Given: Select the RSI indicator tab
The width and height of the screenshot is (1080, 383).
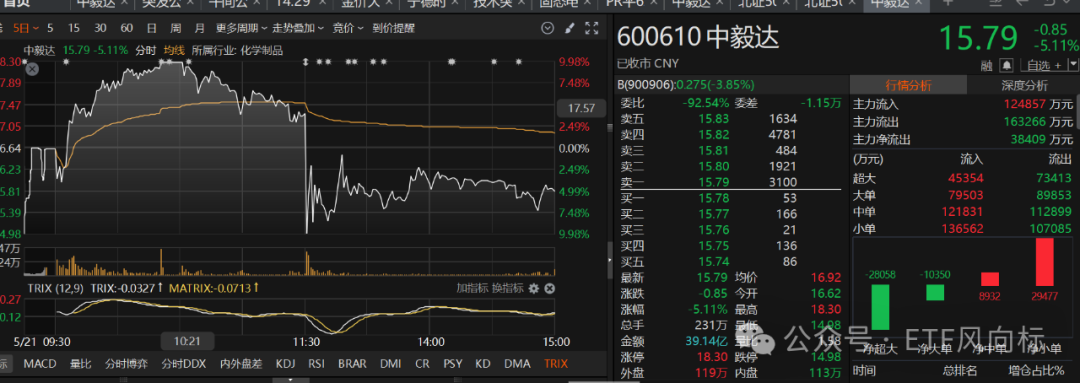Looking at the screenshot, I should pos(317,364).
